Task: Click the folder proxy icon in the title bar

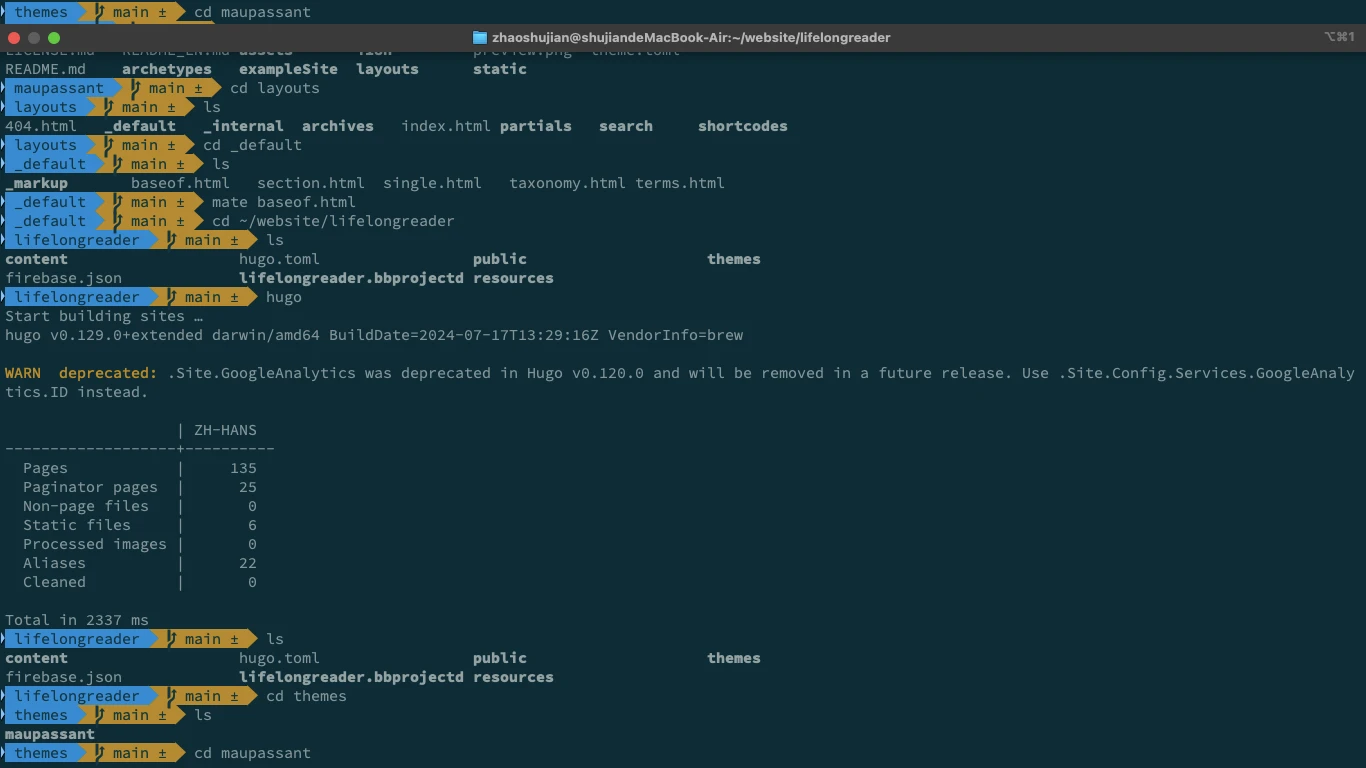Action: 480,37
